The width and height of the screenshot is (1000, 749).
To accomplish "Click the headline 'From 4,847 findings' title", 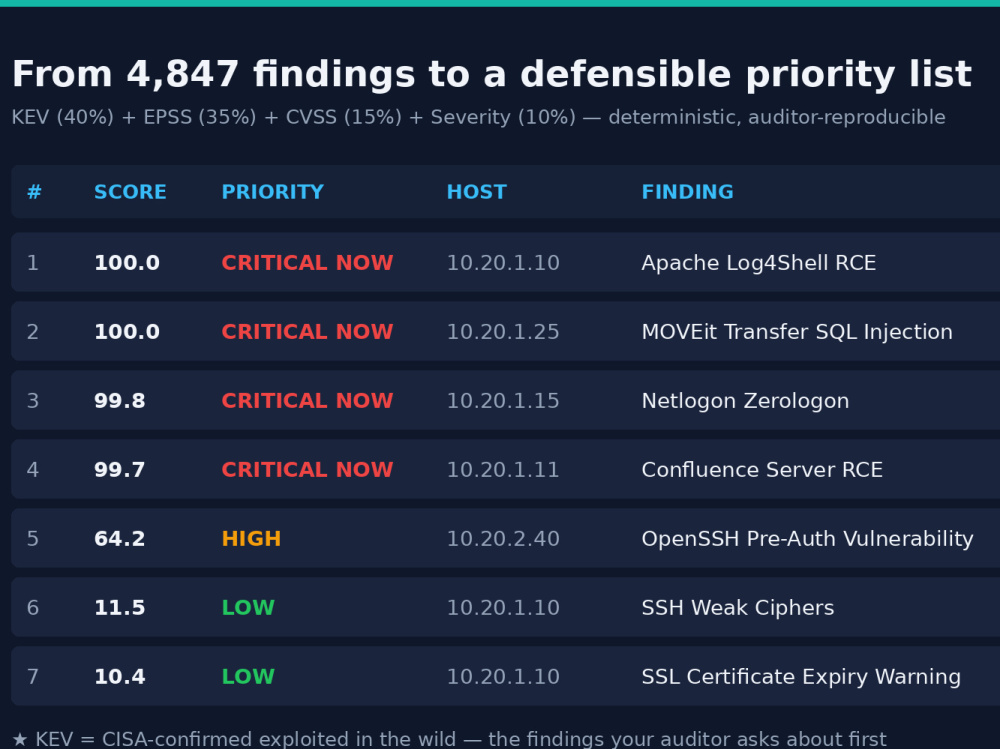I will click(492, 75).
